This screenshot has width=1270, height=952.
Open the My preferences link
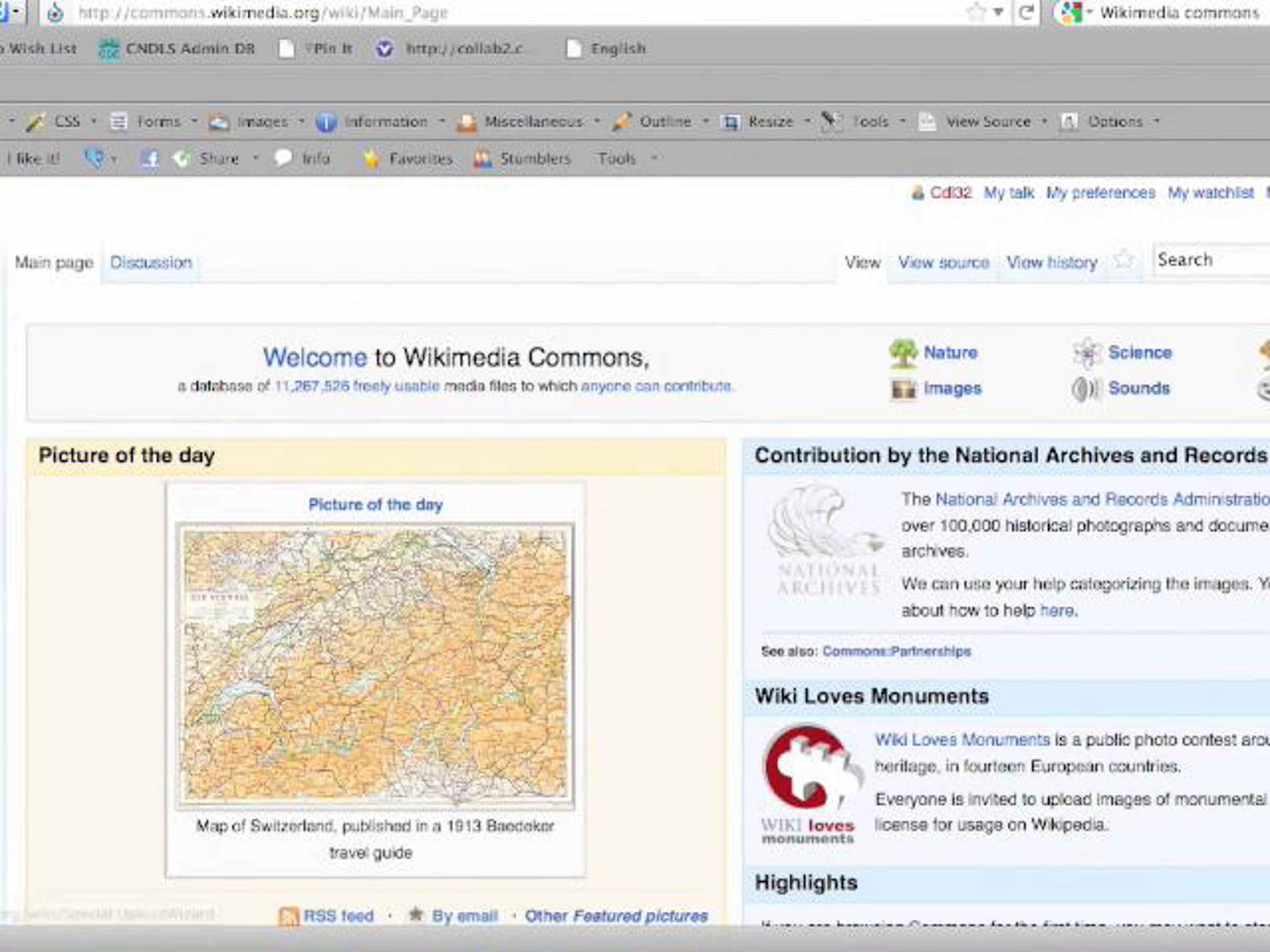pos(1100,193)
